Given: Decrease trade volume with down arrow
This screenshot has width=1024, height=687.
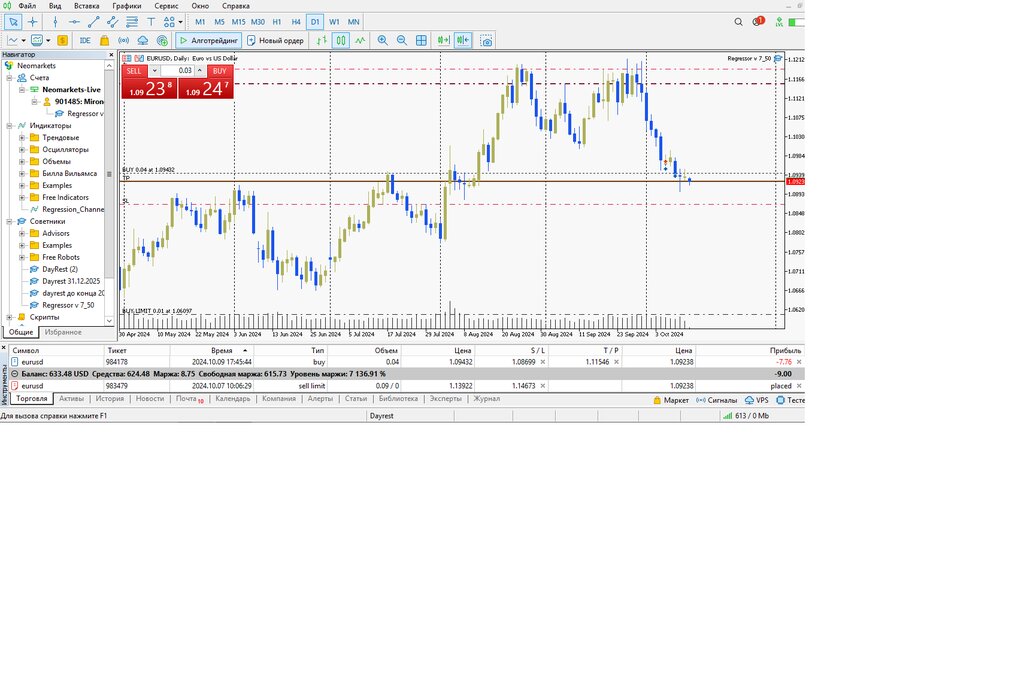Looking at the screenshot, I should point(154,71).
